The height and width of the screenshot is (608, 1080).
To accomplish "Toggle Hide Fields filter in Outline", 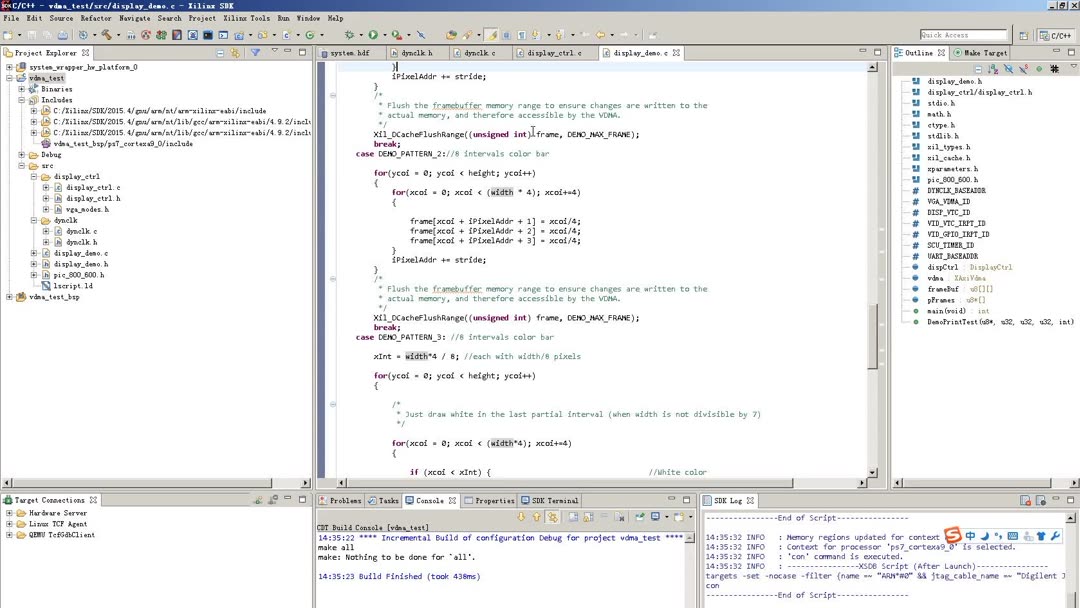I will pos(1008,69).
